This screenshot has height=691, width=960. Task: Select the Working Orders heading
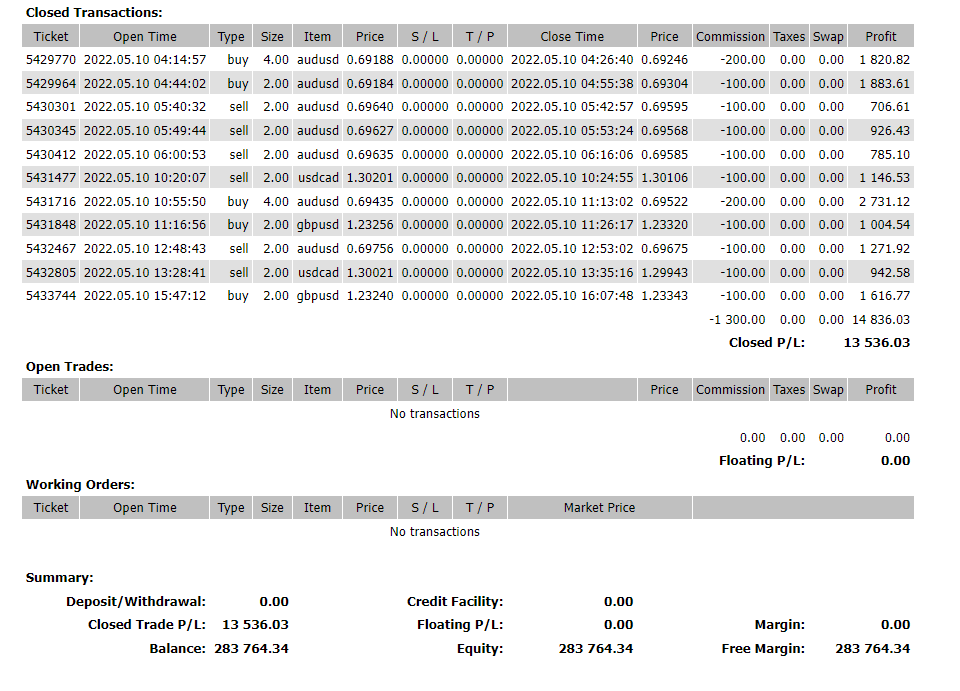pyautogui.click(x=80, y=485)
